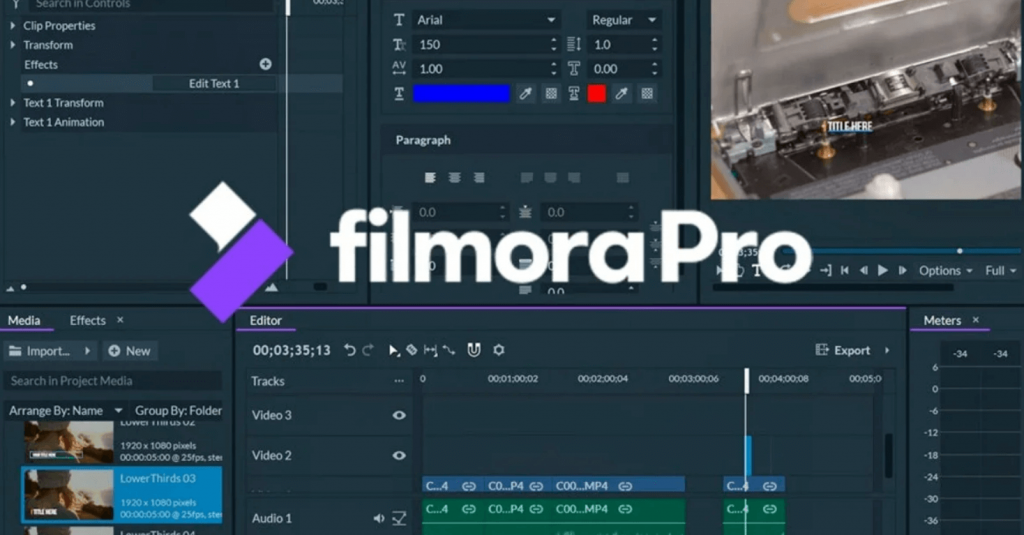The height and width of the screenshot is (535, 1024).
Task: Expand the Transform section
Action: tap(12, 45)
